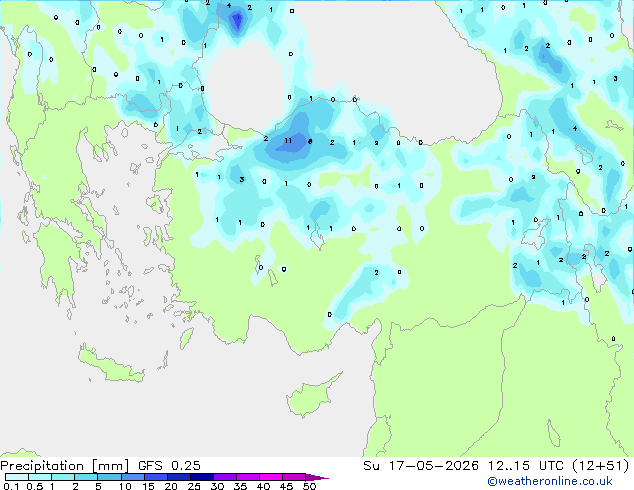Click the above-50 arrow tip of legend
This screenshot has width=634, height=490.
click(x=317, y=477)
